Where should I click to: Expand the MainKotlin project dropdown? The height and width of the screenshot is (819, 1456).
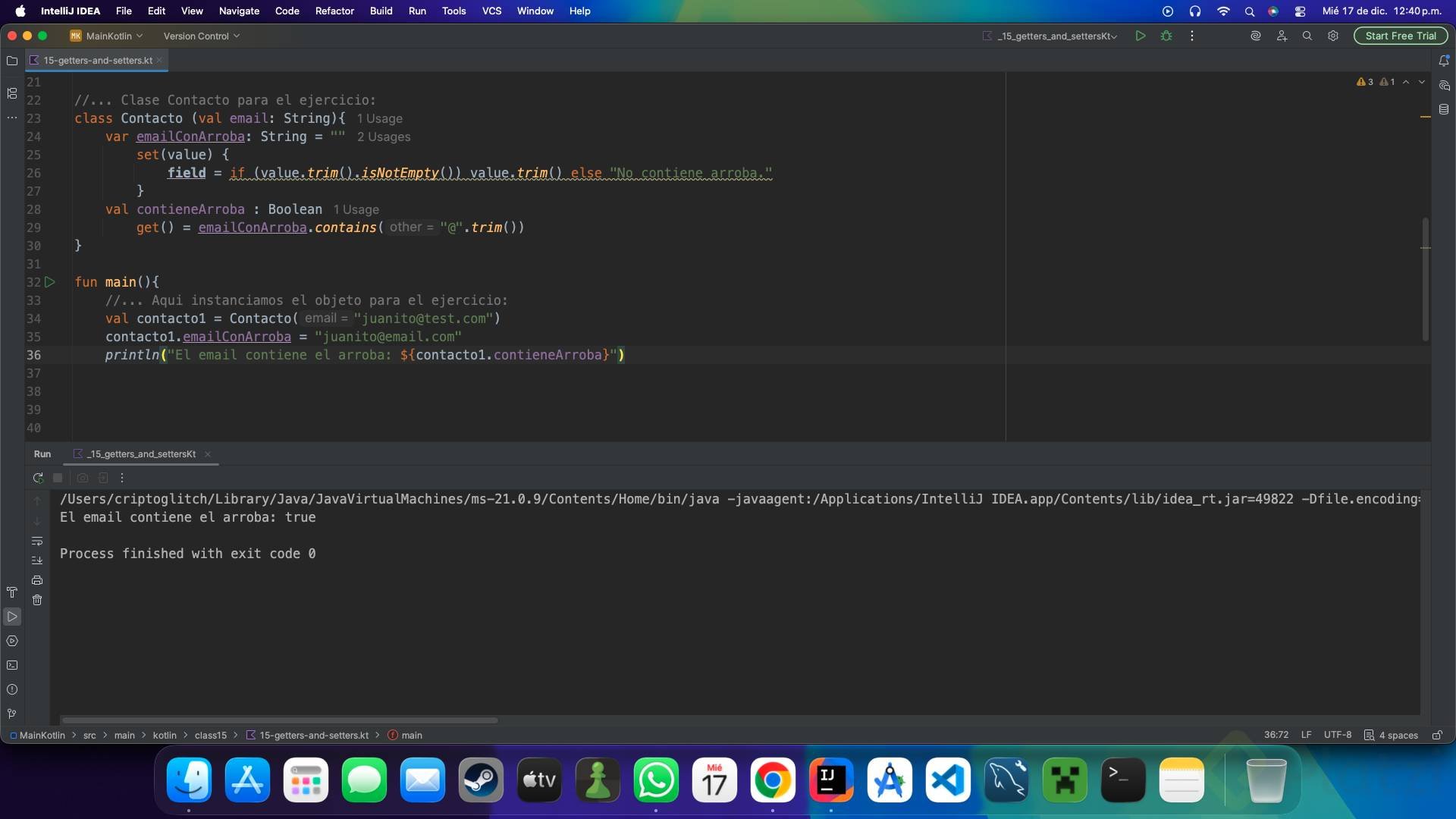(x=107, y=36)
